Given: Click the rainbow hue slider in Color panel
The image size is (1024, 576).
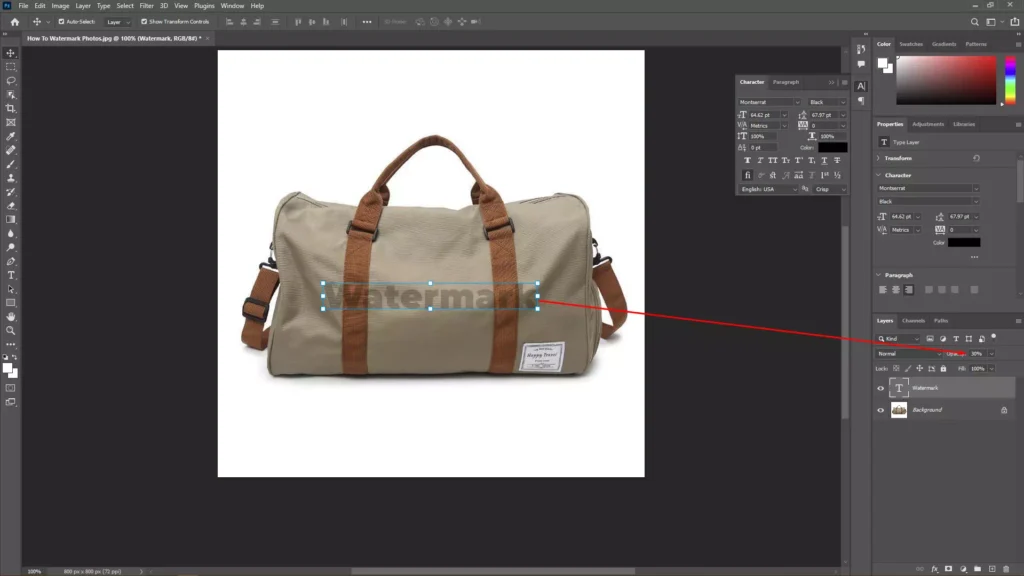Looking at the screenshot, I should 1010,80.
